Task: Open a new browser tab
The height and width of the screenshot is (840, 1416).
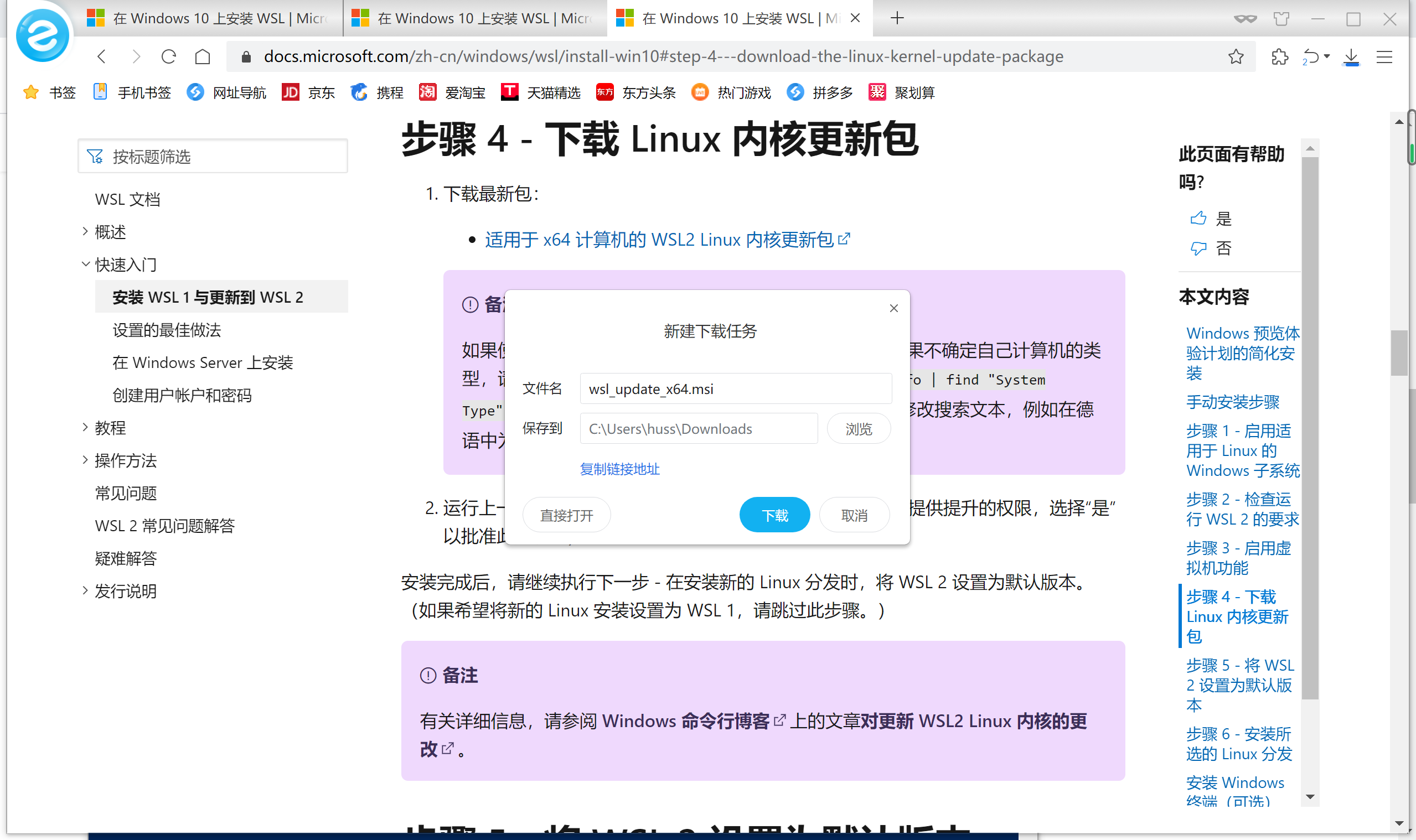Action: coord(897,18)
